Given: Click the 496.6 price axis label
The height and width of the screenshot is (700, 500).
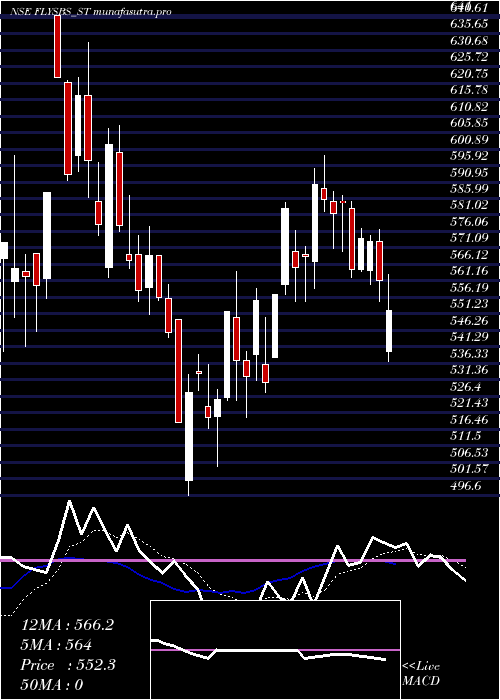Looking at the screenshot, I should (x=466, y=486).
